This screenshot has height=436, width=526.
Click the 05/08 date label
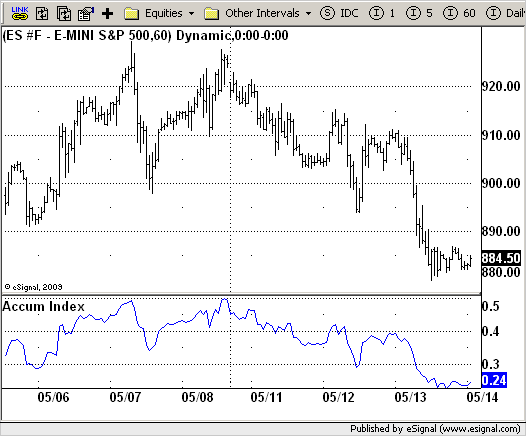(x=197, y=397)
